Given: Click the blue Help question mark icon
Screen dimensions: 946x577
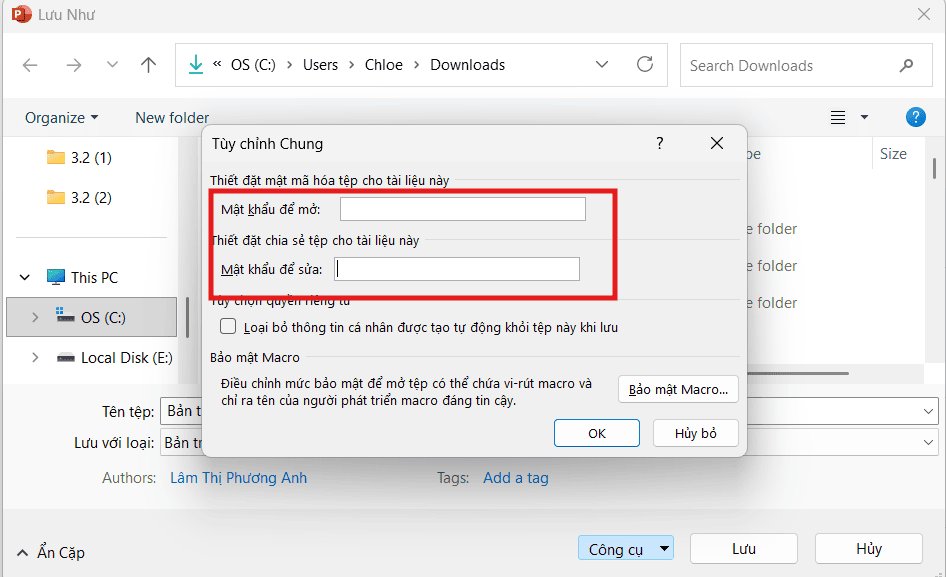Looking at the screenshot, I should point(915,117).
